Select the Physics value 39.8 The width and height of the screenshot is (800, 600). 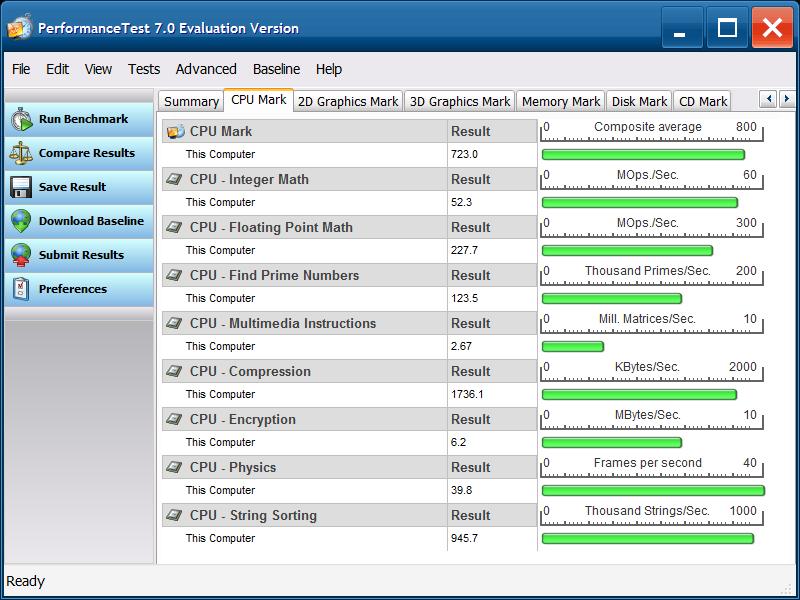[x=461, y=490]
